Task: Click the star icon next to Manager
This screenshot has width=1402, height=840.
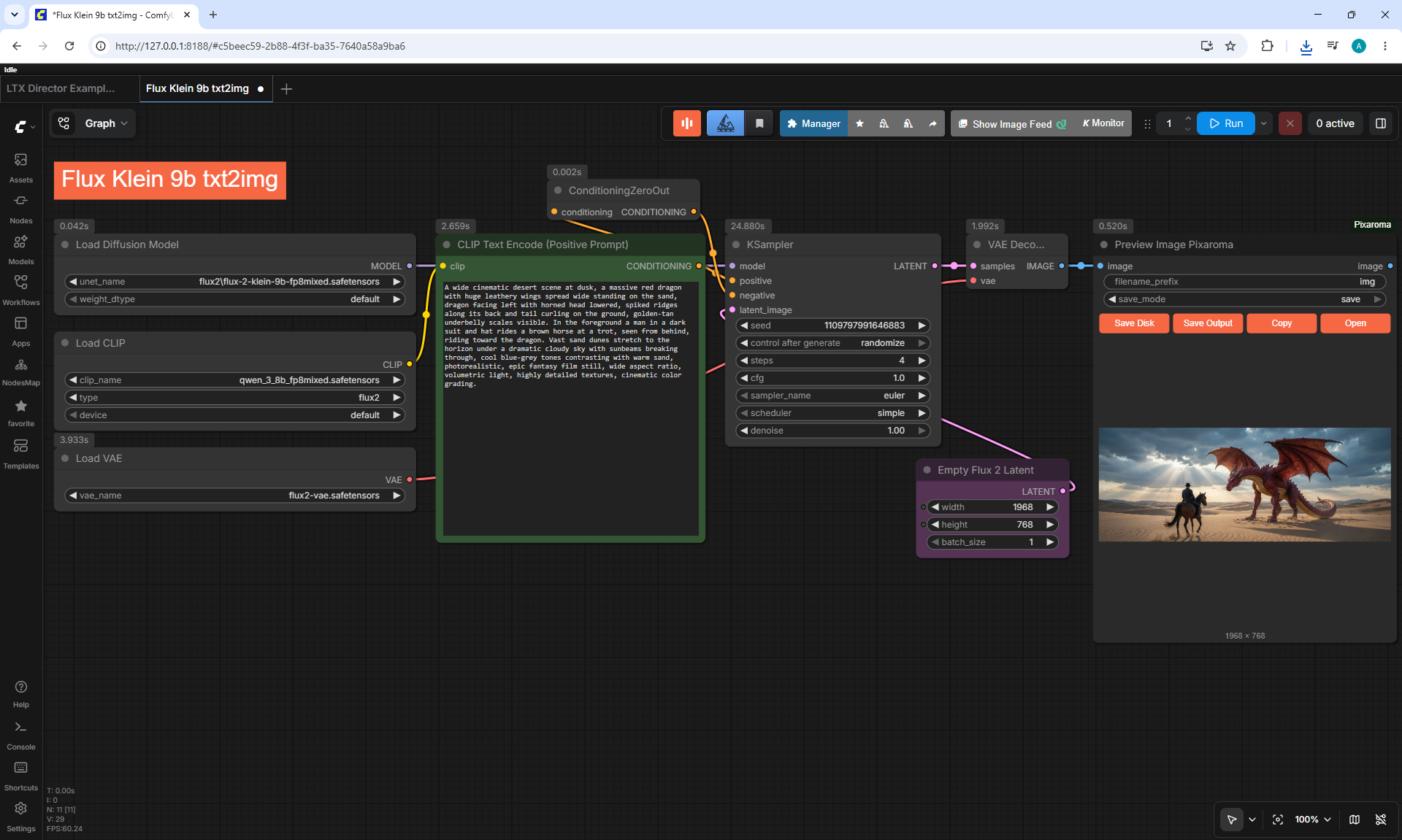Action: (859, 123)
